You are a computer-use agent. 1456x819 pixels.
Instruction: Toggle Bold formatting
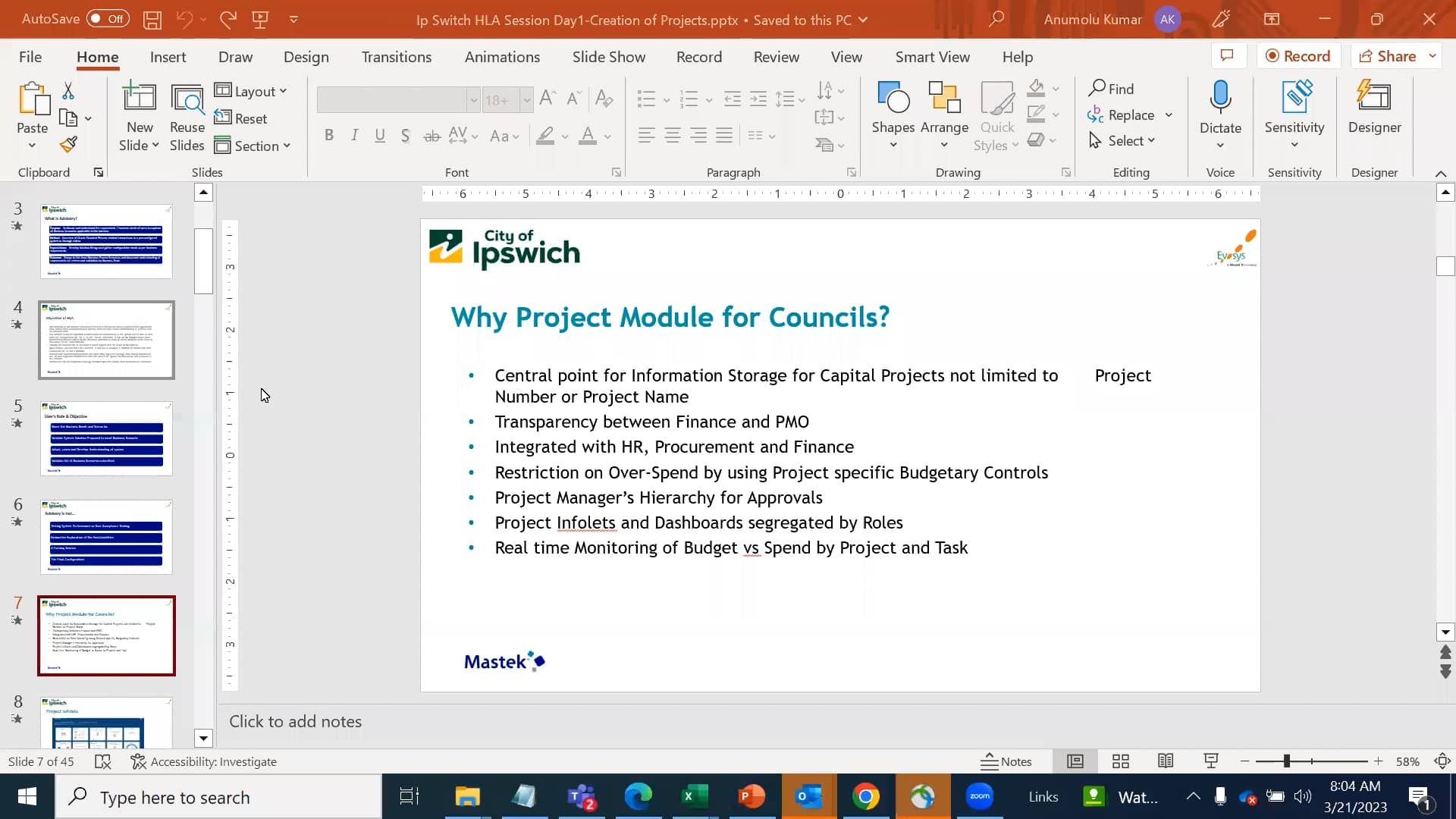tap(328, 136)
